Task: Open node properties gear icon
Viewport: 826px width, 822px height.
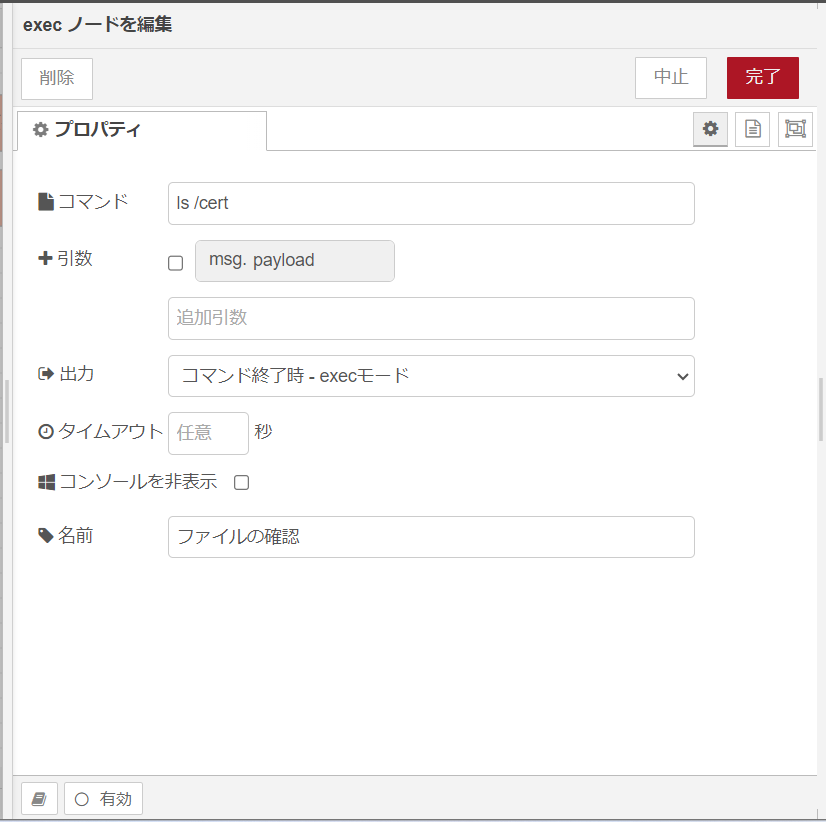Action: 710,129
